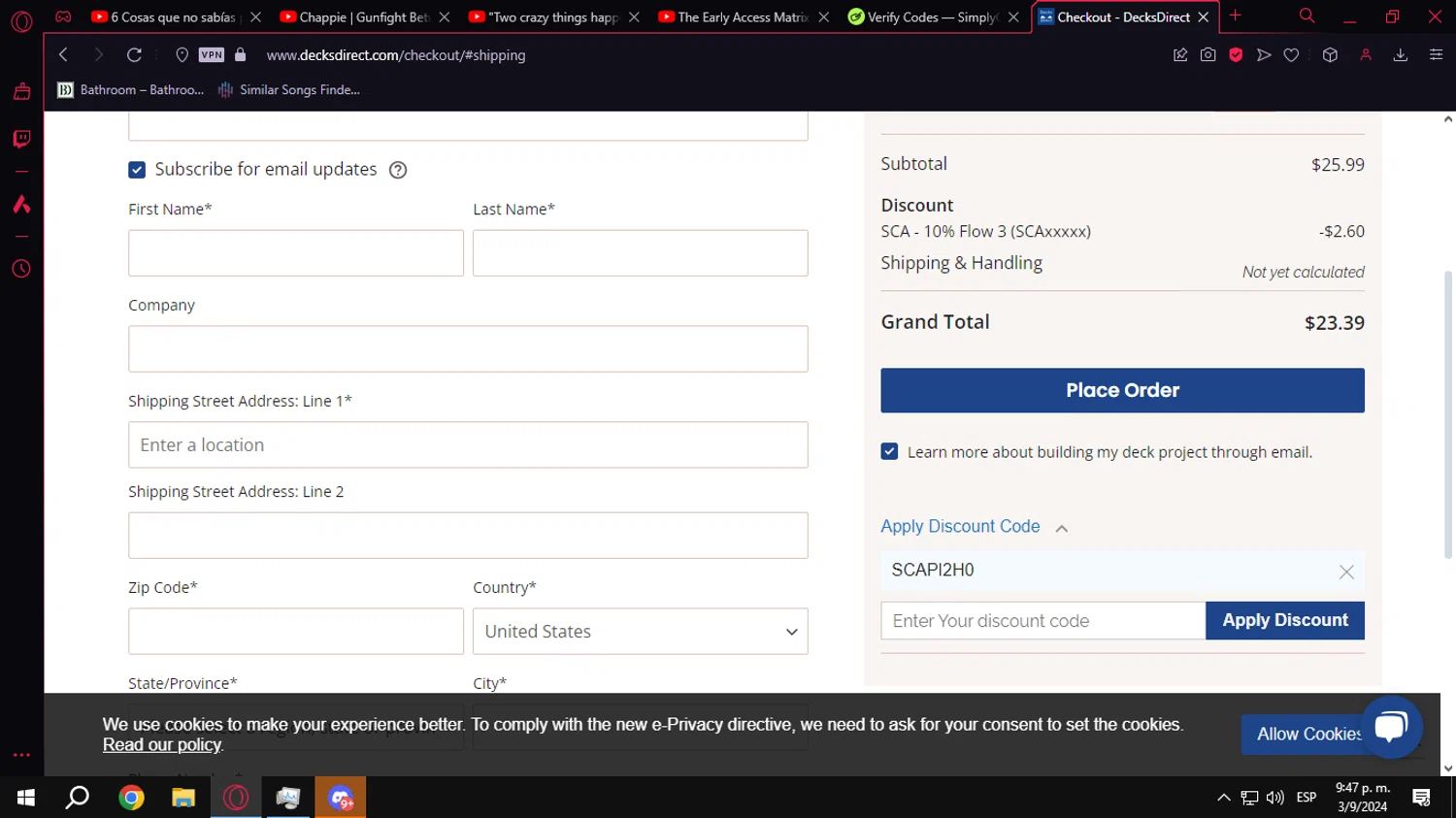Open the GX Corner gamepad icon
This screenshot has height=818, width=1456.
click(63, 16)
